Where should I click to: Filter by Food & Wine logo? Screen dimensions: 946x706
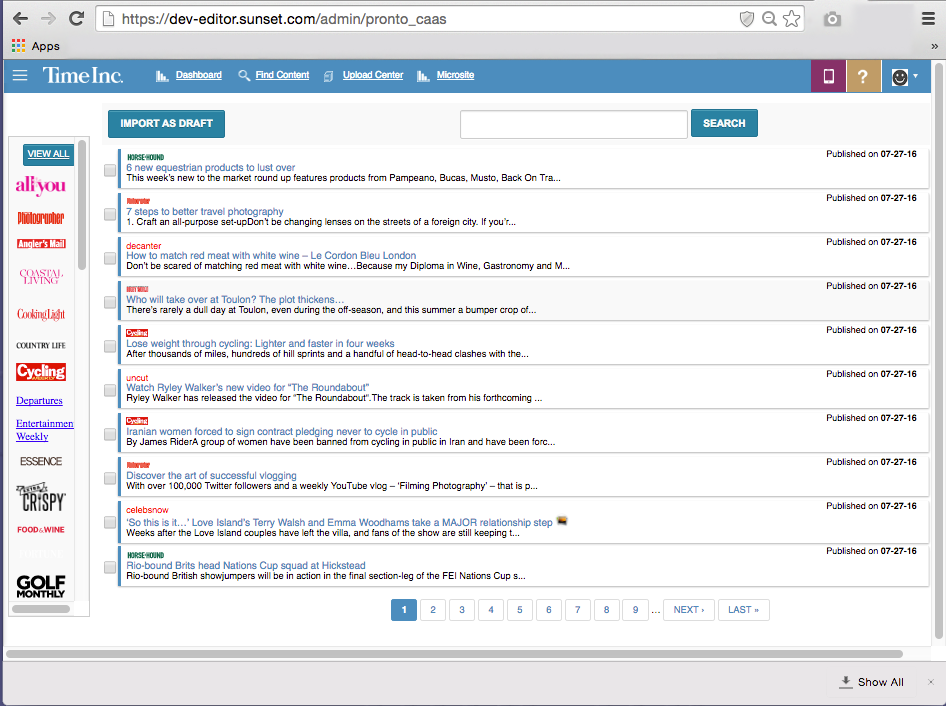[41, 530]
